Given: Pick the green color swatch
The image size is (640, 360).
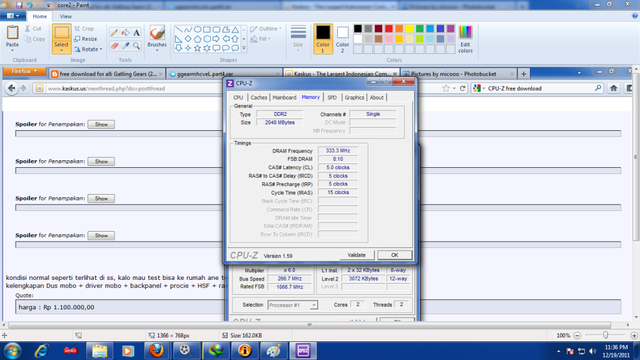Looking at the screenshot, I should click(x=420, y=29).
